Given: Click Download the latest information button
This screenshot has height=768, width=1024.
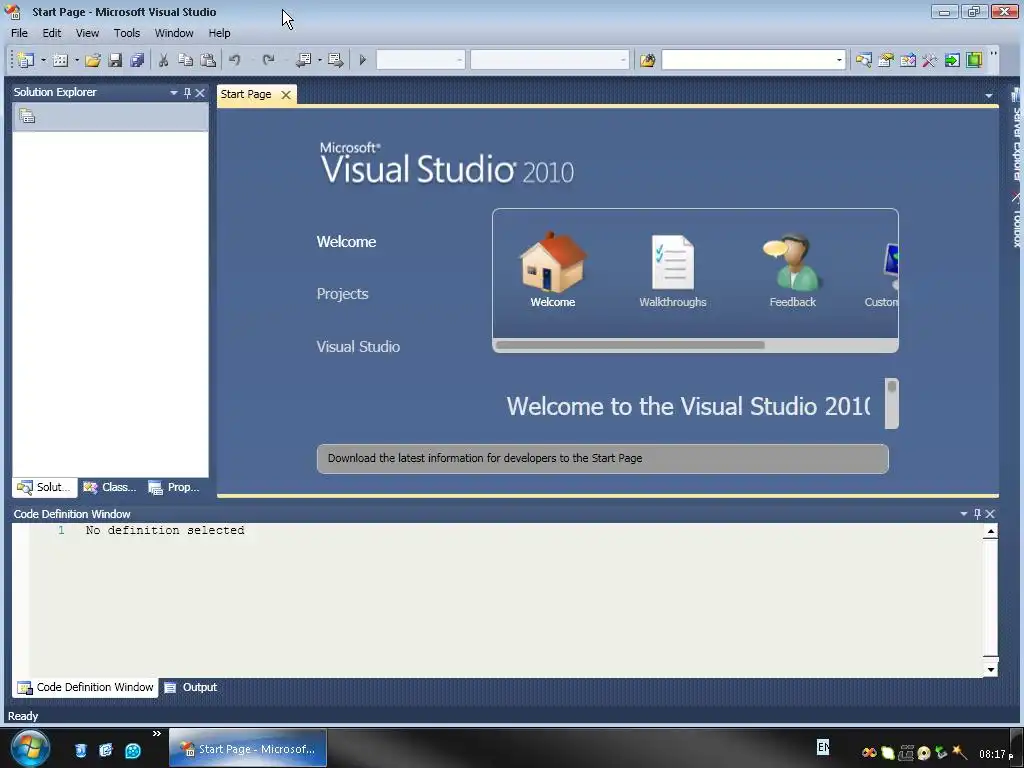Looking at the screenshot, I should 602,458.
